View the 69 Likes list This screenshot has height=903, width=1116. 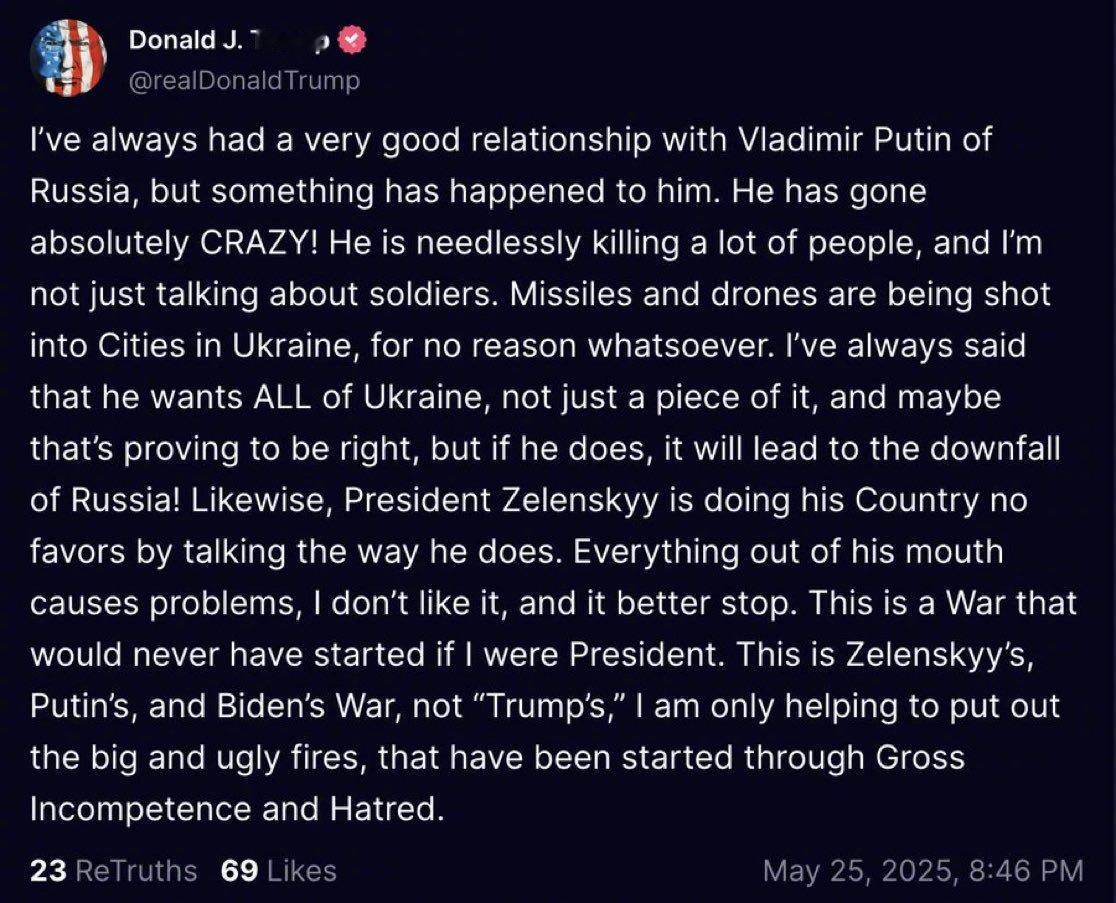pos(279,871)
